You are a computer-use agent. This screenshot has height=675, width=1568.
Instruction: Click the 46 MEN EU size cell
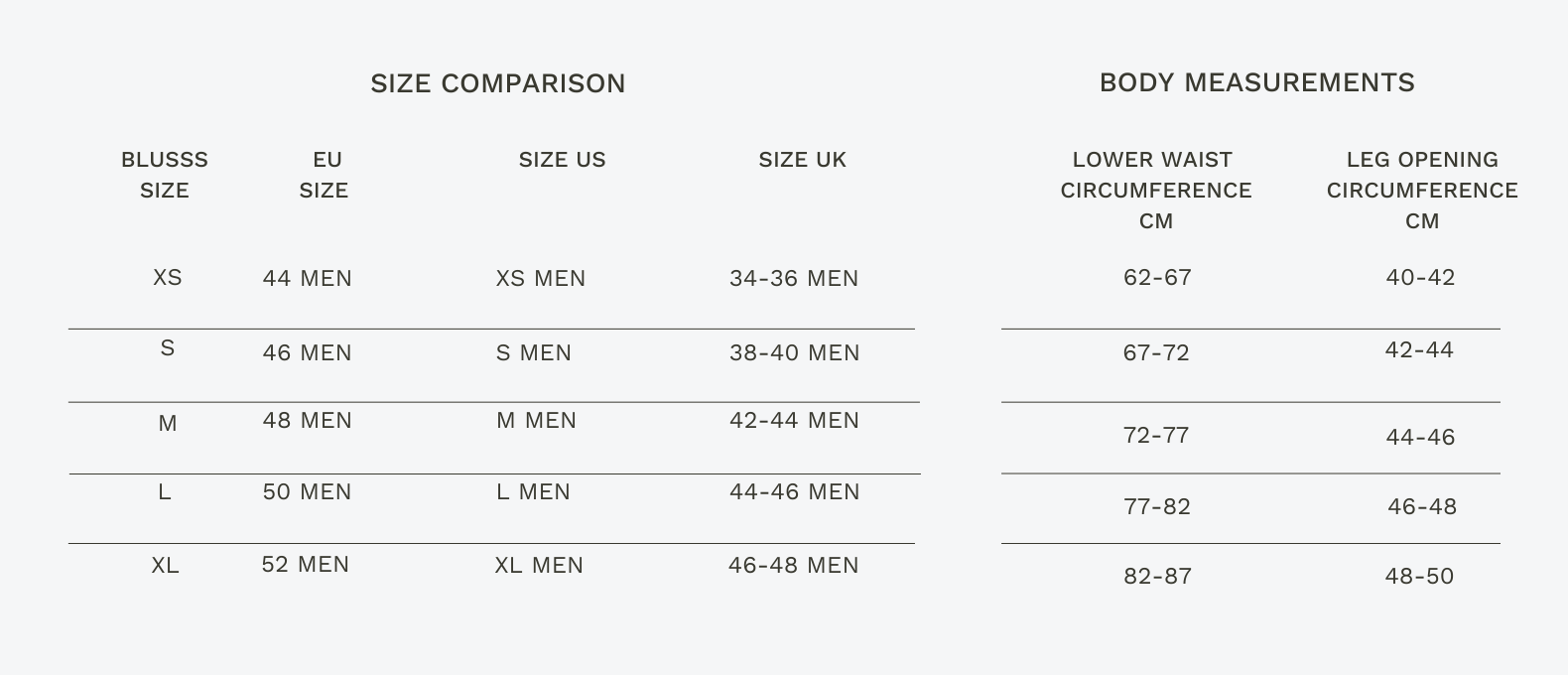(307, 352)
